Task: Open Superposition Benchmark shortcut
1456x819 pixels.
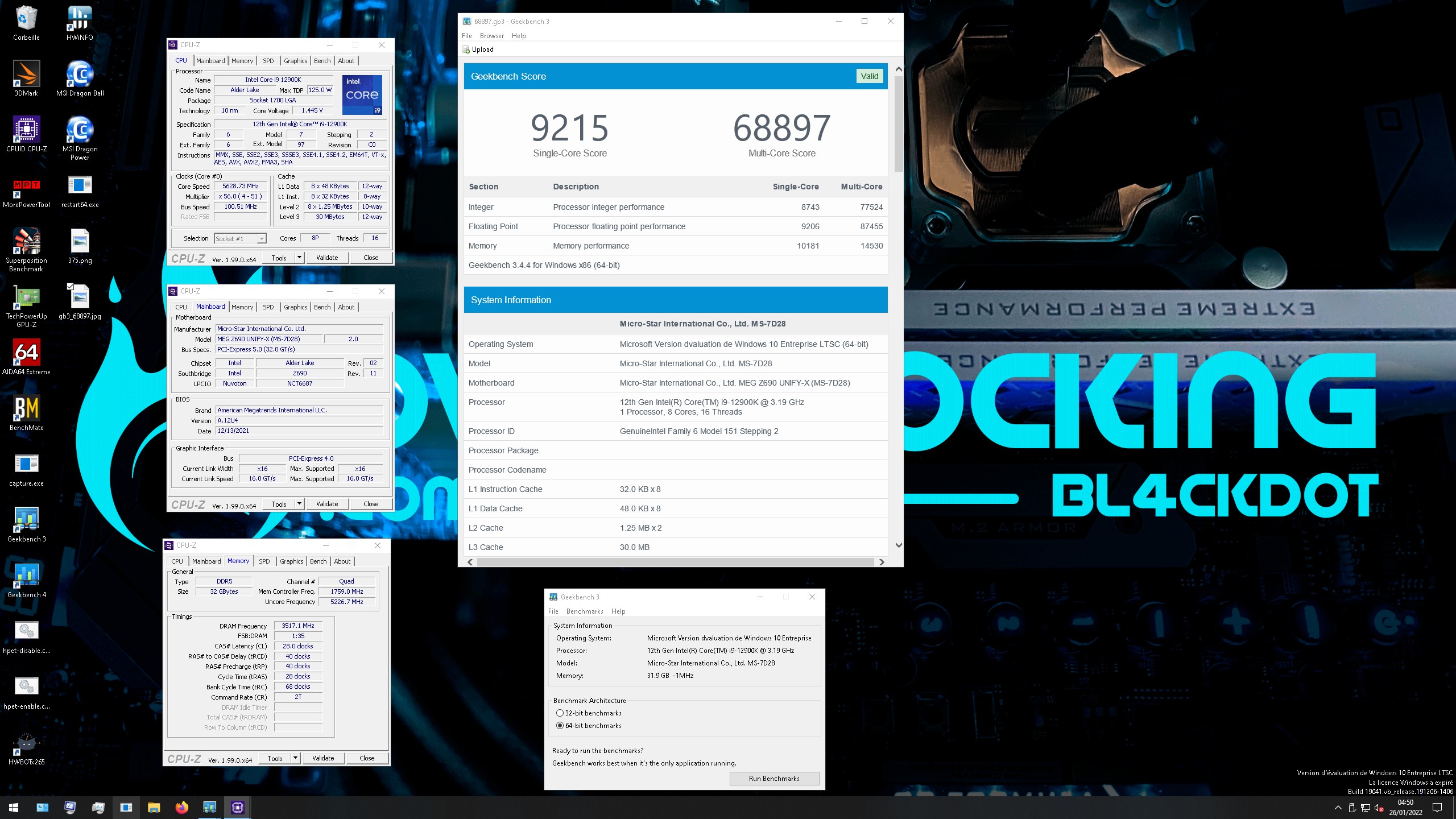Action: (x=26, y=249)
